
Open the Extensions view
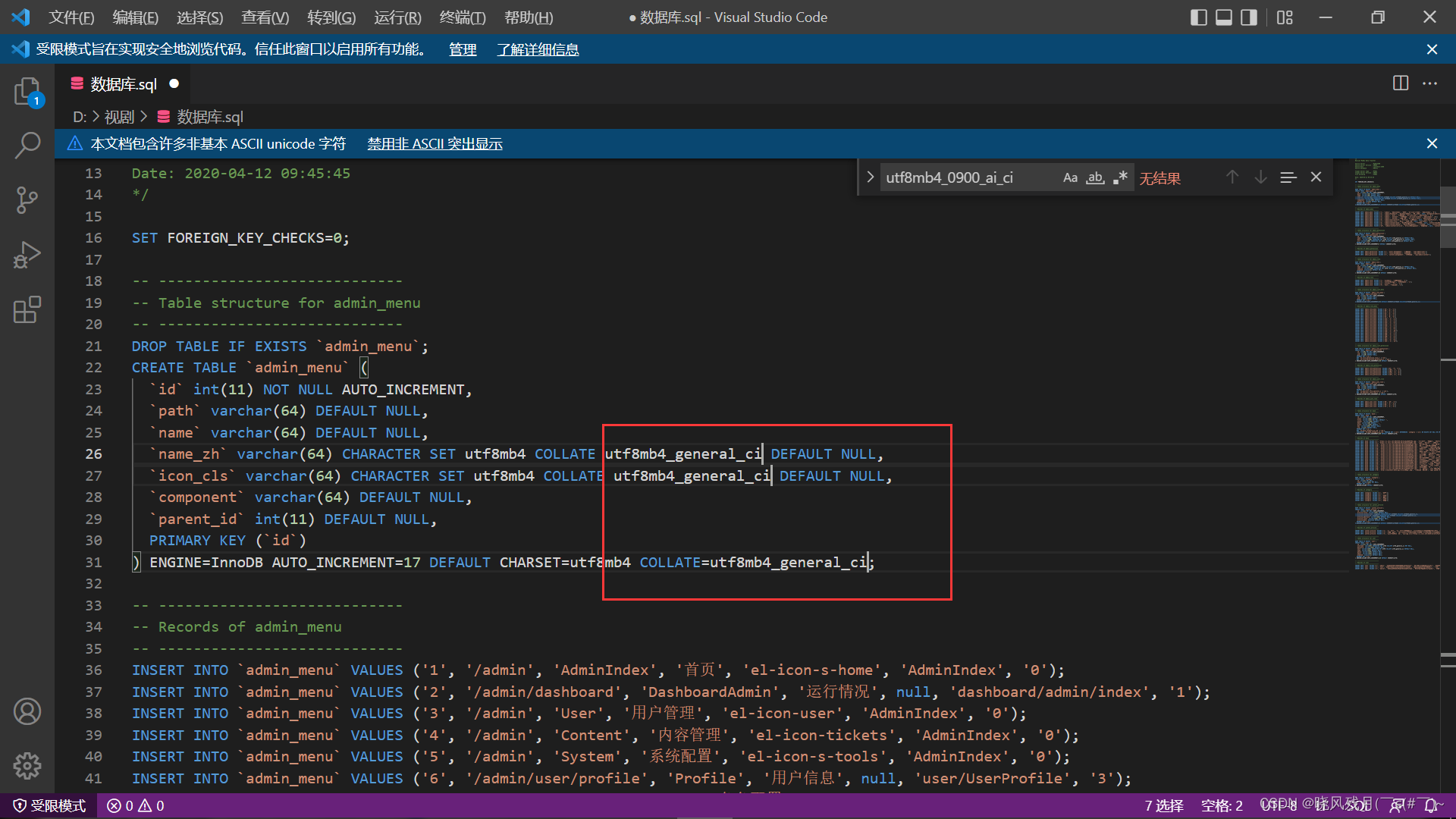tap(27, 309)
